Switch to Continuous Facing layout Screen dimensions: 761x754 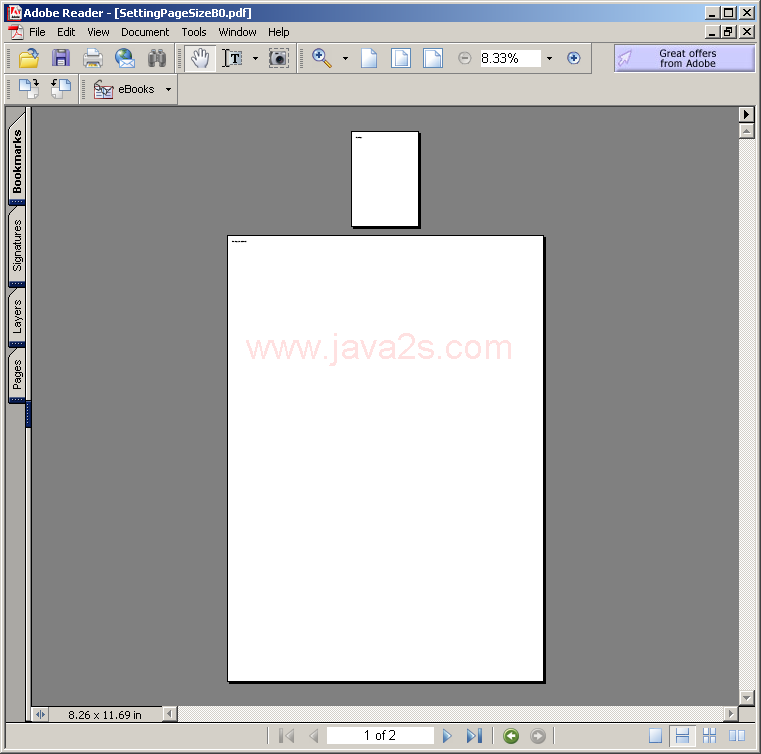pyautogui.click(x=710, y=736)
